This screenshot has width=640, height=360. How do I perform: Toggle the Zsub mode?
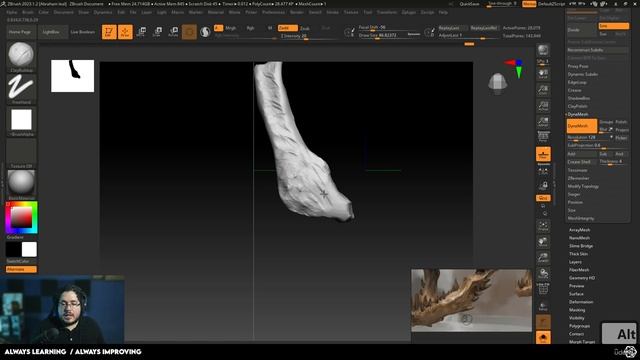click(x=305, y=29)
